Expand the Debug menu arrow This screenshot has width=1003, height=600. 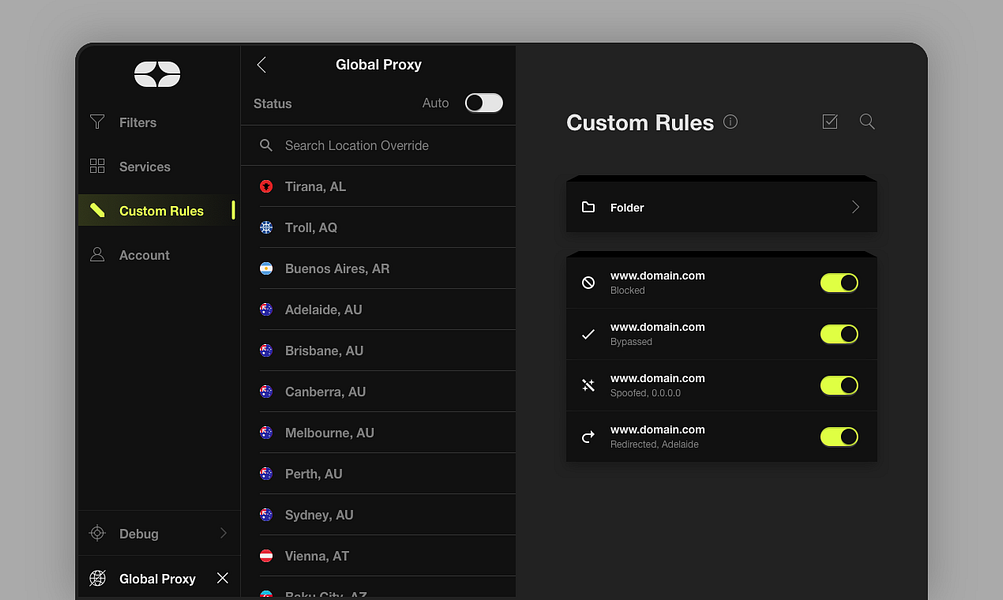(223, 534)
